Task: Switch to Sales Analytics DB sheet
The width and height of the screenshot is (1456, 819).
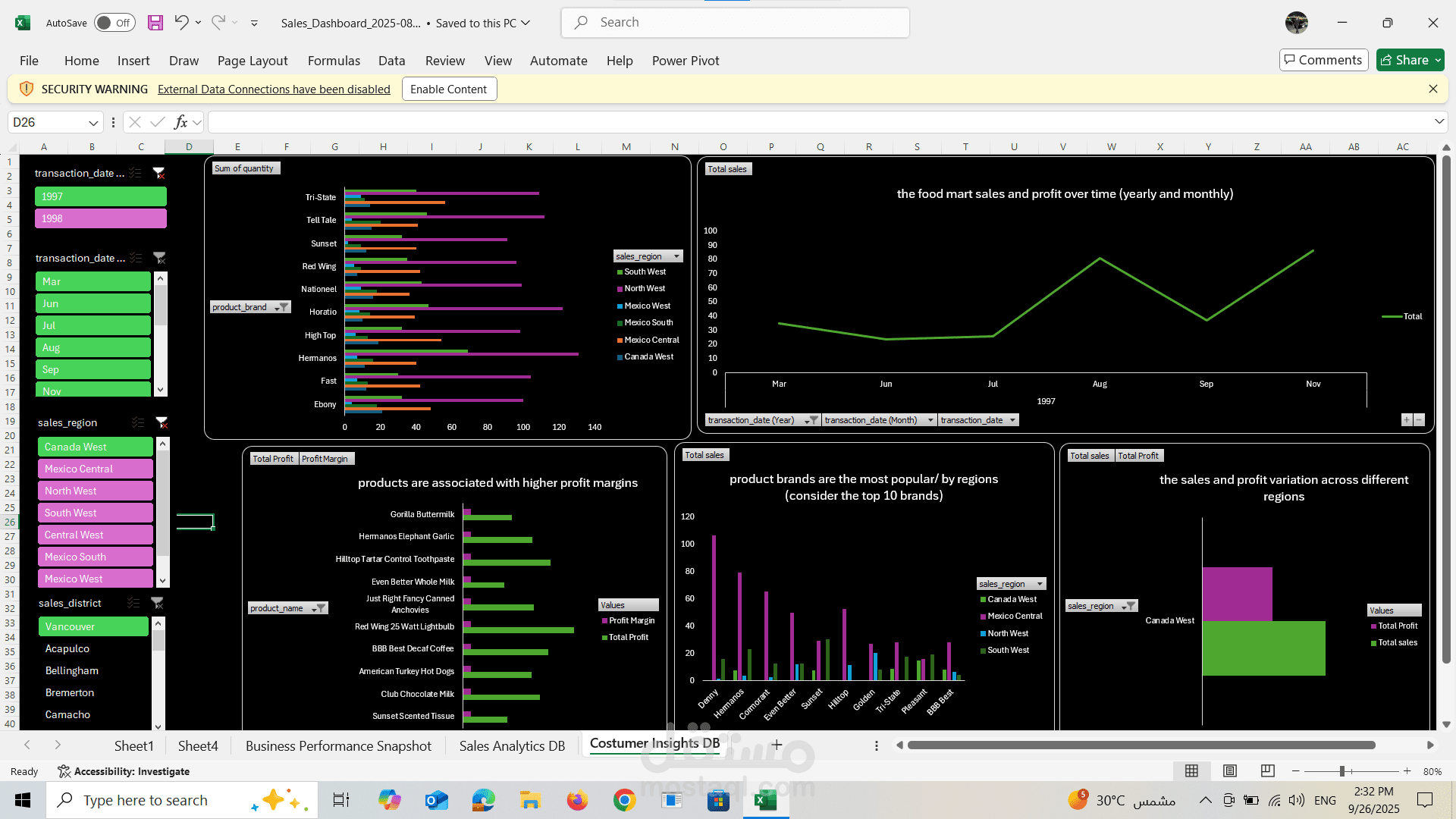Action: [512, 746]
